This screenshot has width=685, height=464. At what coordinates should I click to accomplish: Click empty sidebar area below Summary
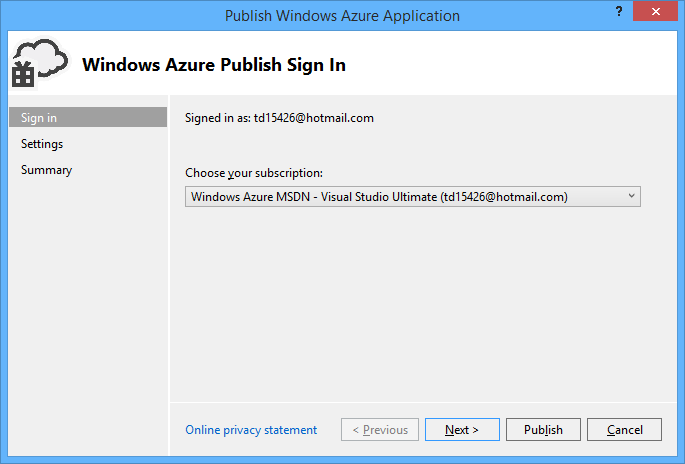click(88, 300)
